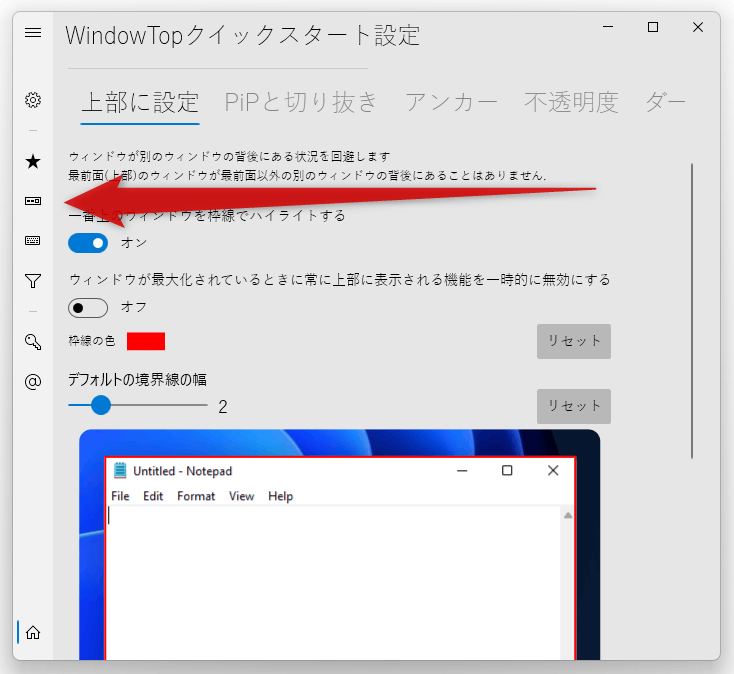The width and height of the screenshot is (734, 674).
Task: Open the key license icon in sidebar
Action: tap(33, 342)
